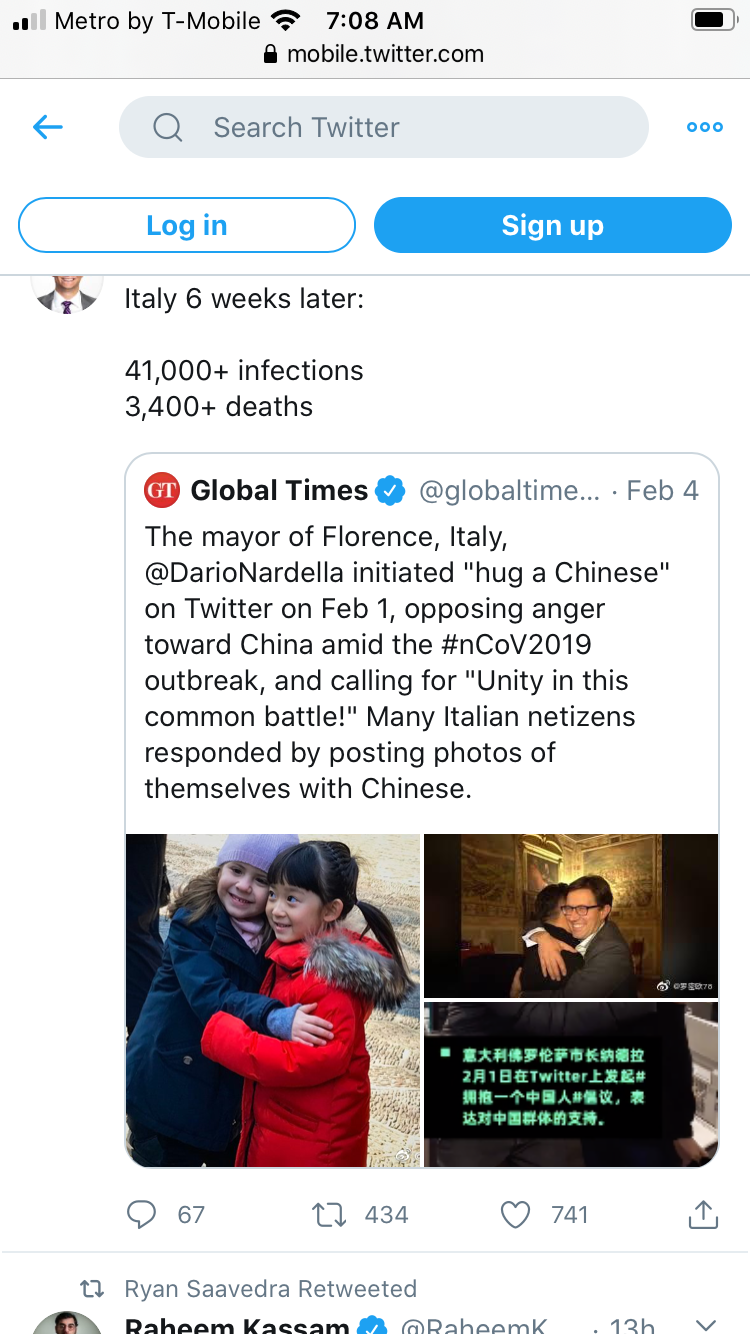Screen dimensions: 750x1334
Task: Click the Global Times GT avatar logo
Action: click(x=162, y=490)
